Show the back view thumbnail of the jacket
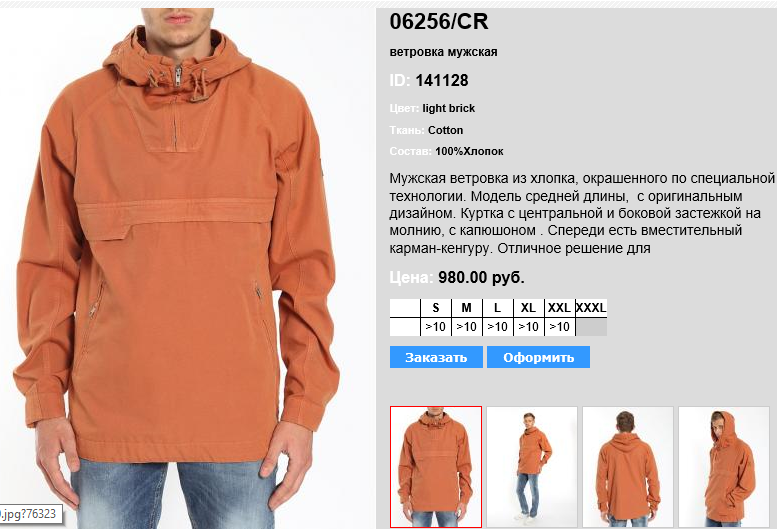The width and height of the screenshot is (777, 529). [x=628, y=467]
